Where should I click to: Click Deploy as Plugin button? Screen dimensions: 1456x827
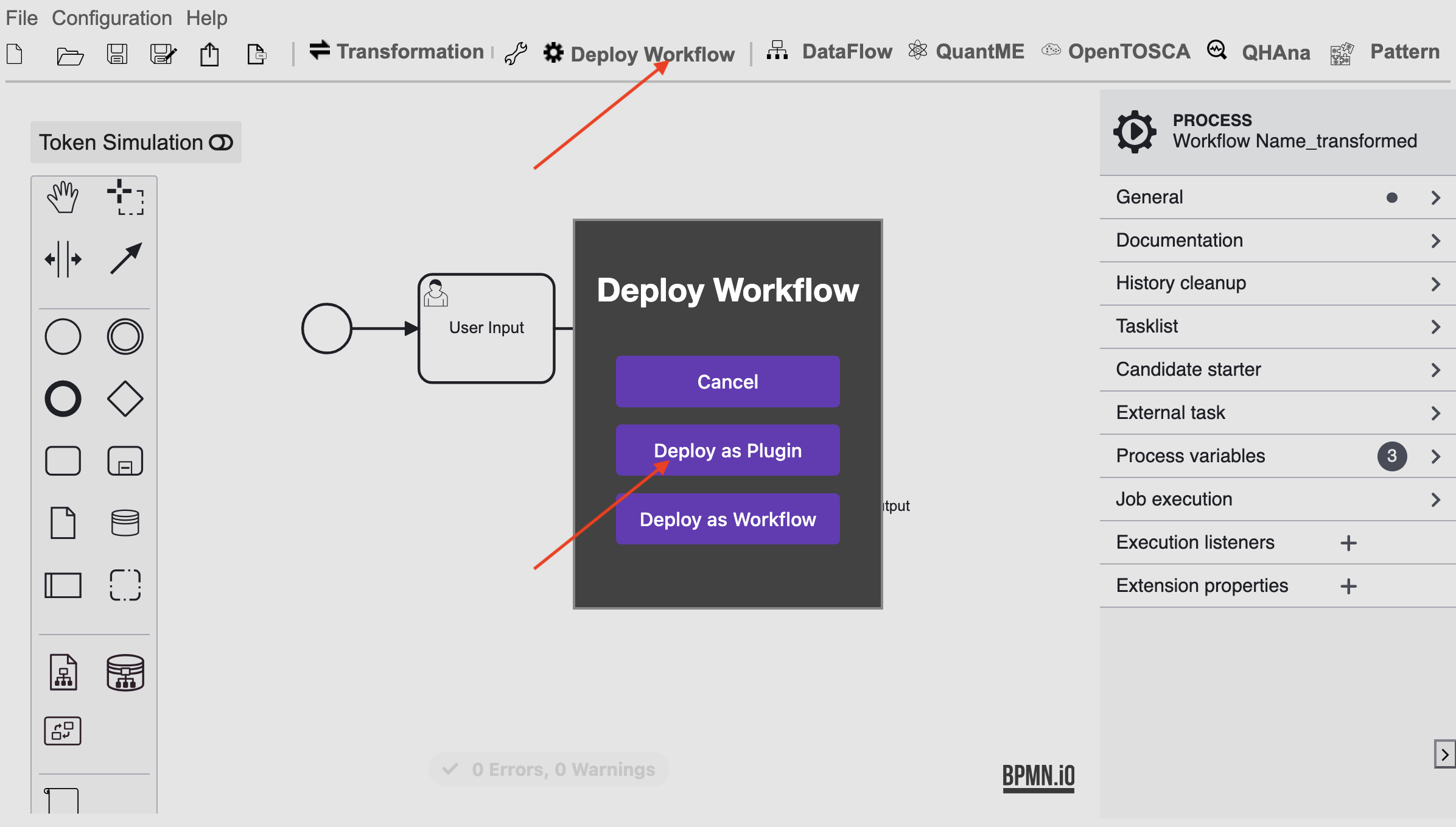coord(728,451)
